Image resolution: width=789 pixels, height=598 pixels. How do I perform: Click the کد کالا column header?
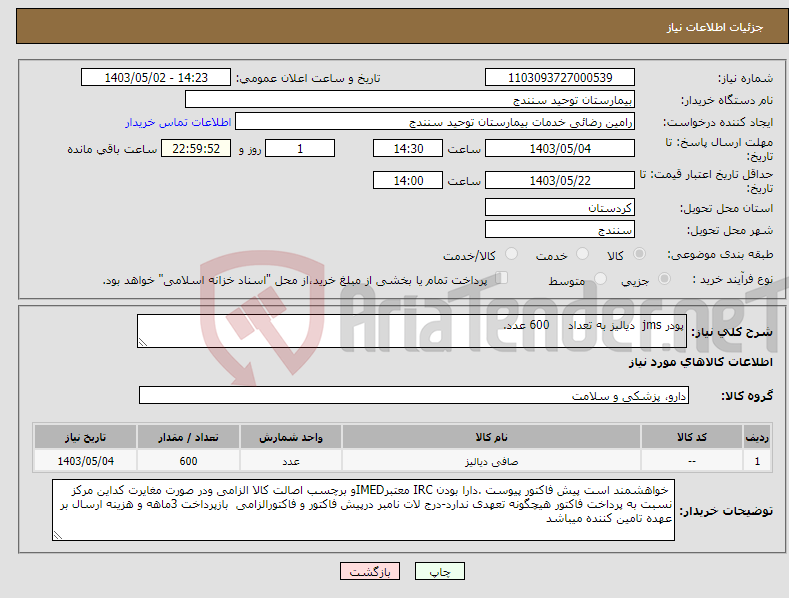[x=692, y=437]
